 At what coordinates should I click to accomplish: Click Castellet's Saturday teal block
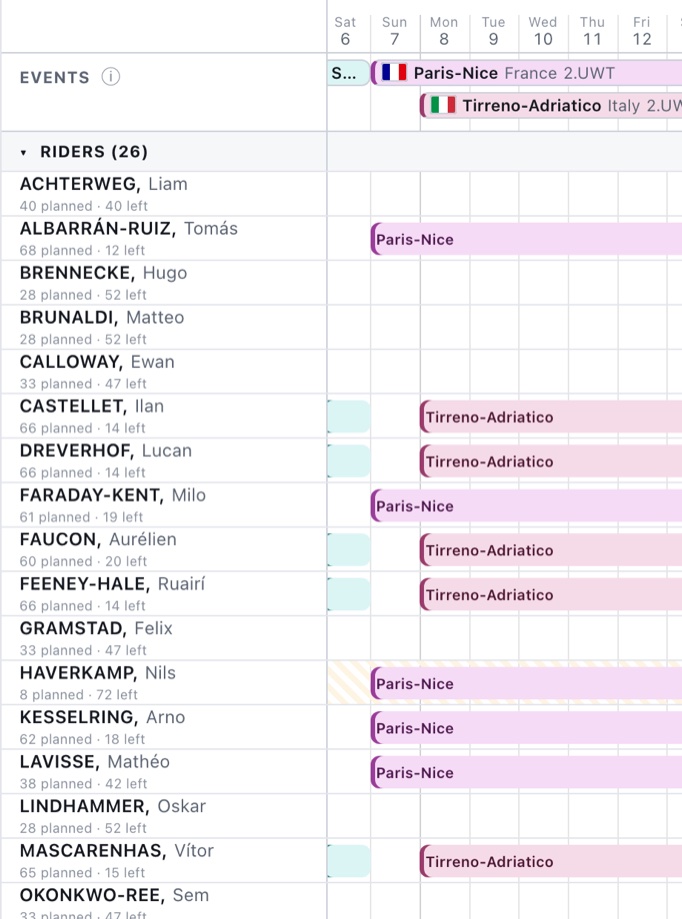click(349, 417)
